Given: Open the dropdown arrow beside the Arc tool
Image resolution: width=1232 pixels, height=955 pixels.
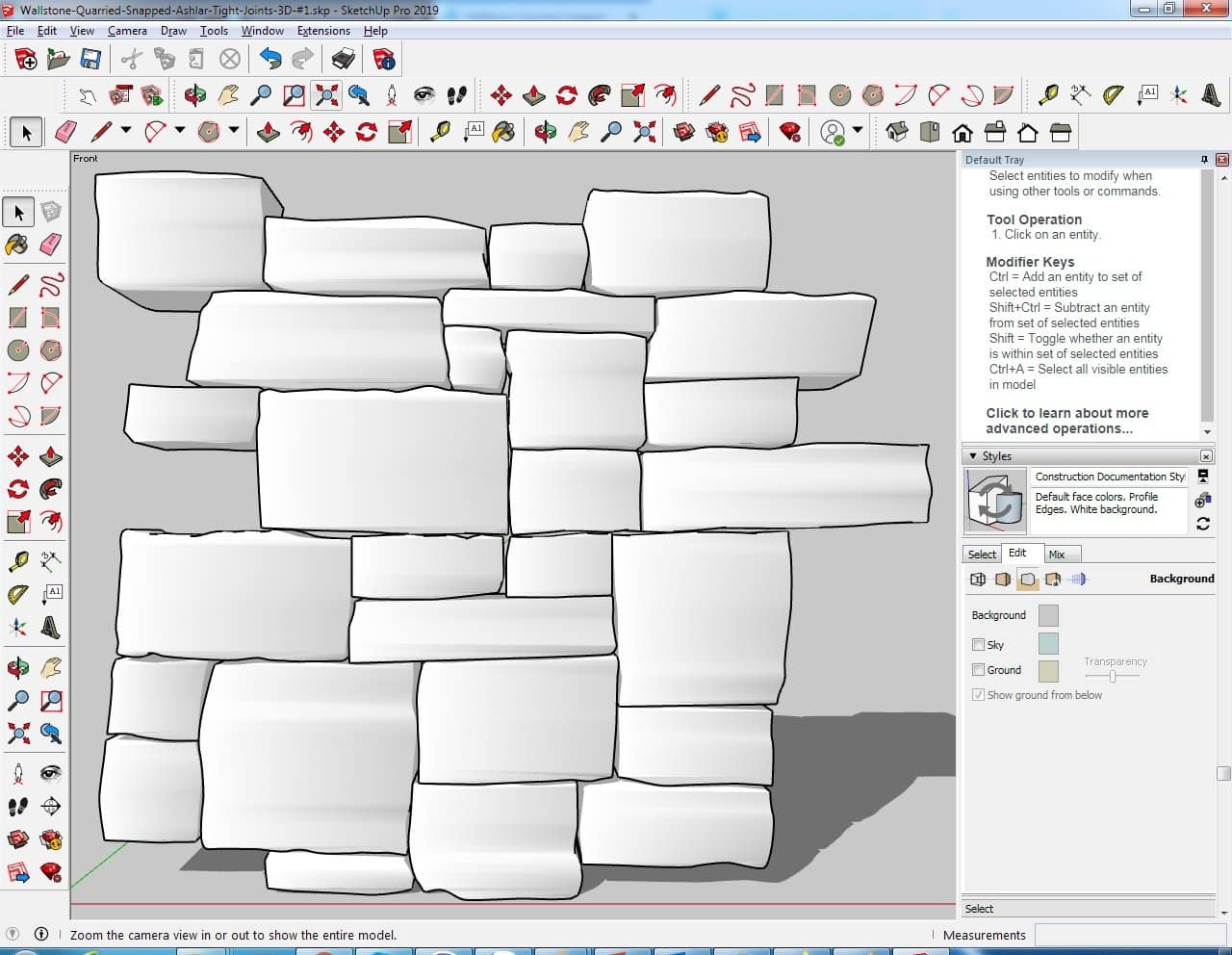Looking at the screenshot, I should (x=180, y=131).
